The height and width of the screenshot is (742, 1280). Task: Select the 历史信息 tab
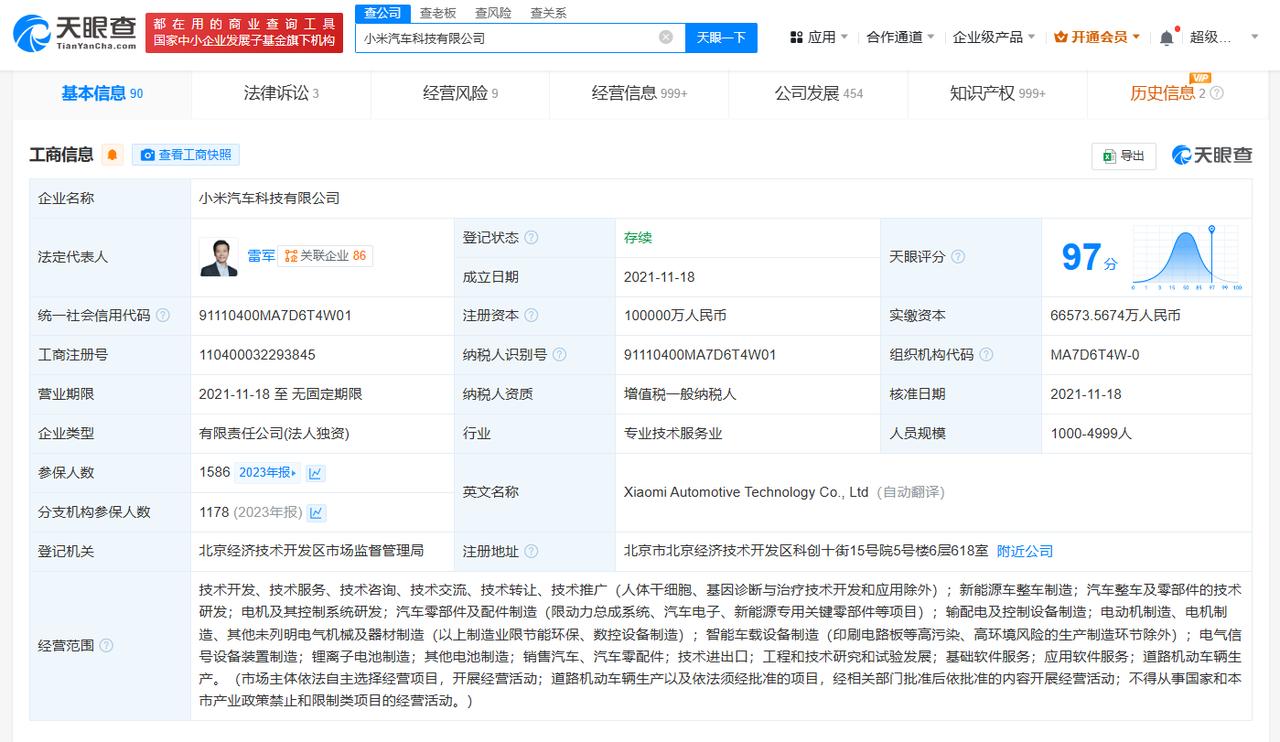point(1176,93)
